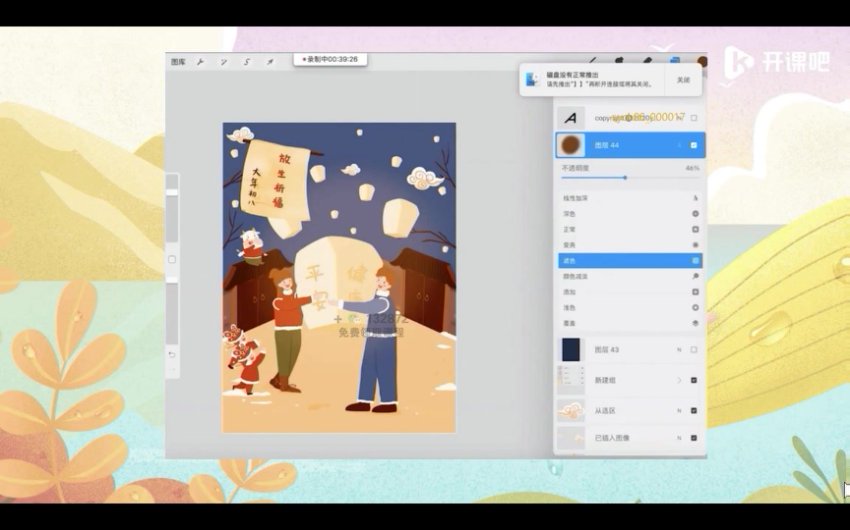Screen dimensions: 850x530
Task: Collapse blend mode list on 图层 44
Action: 680,145
